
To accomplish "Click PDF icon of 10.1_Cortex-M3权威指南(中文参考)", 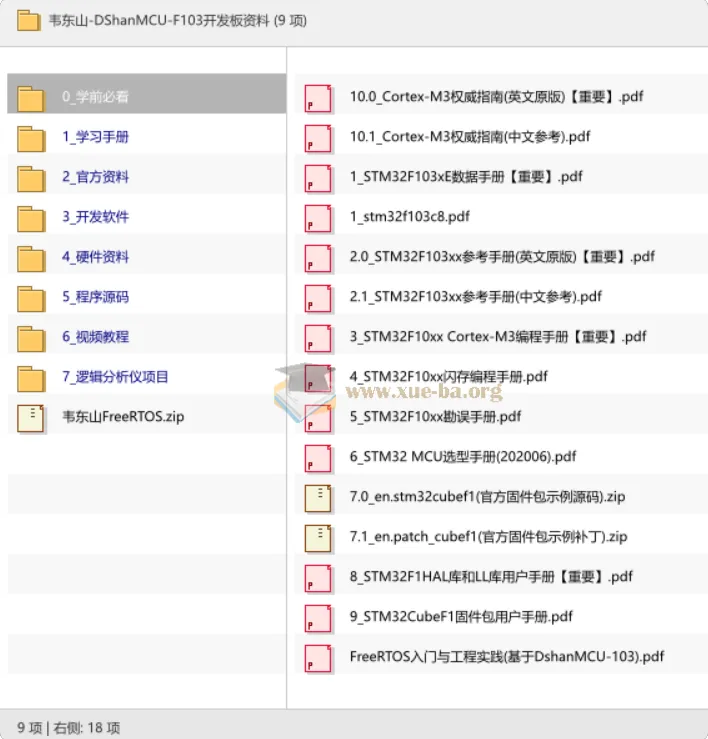I will click(x=318, y=139).
